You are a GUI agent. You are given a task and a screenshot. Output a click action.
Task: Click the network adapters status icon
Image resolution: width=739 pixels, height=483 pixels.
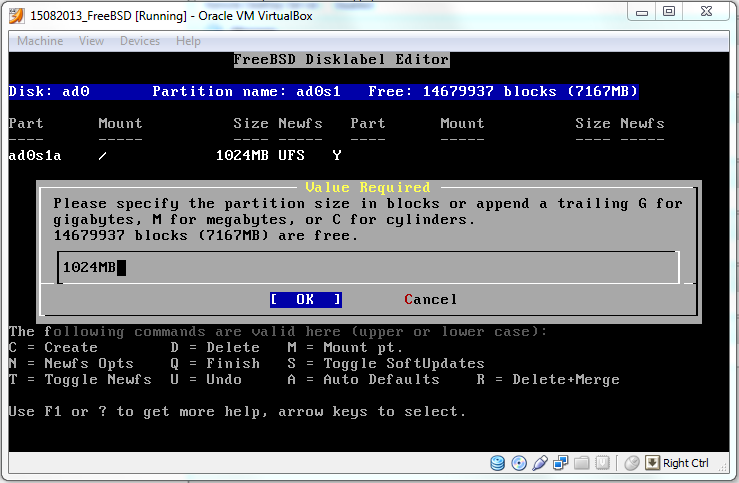[x=561, y=463]
